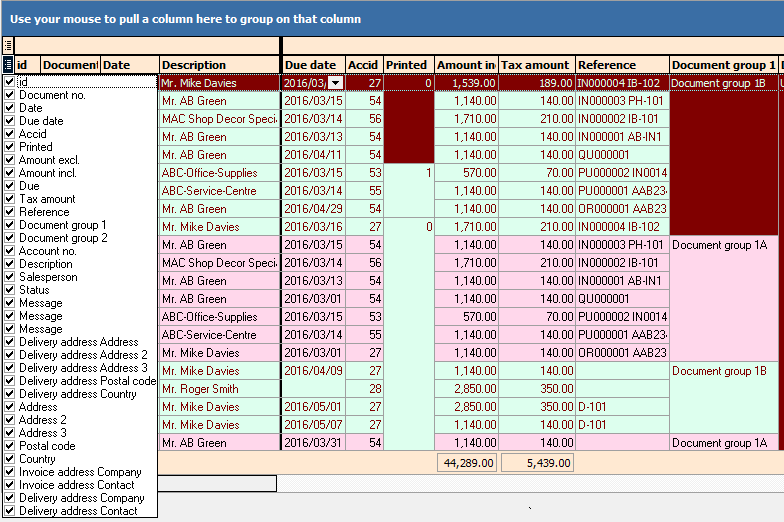The width and height of the screenshot is (784, 522).
Task: Uncheck the Document no. column checkbox
Action: pyautogui.click(x=9, y=95)
